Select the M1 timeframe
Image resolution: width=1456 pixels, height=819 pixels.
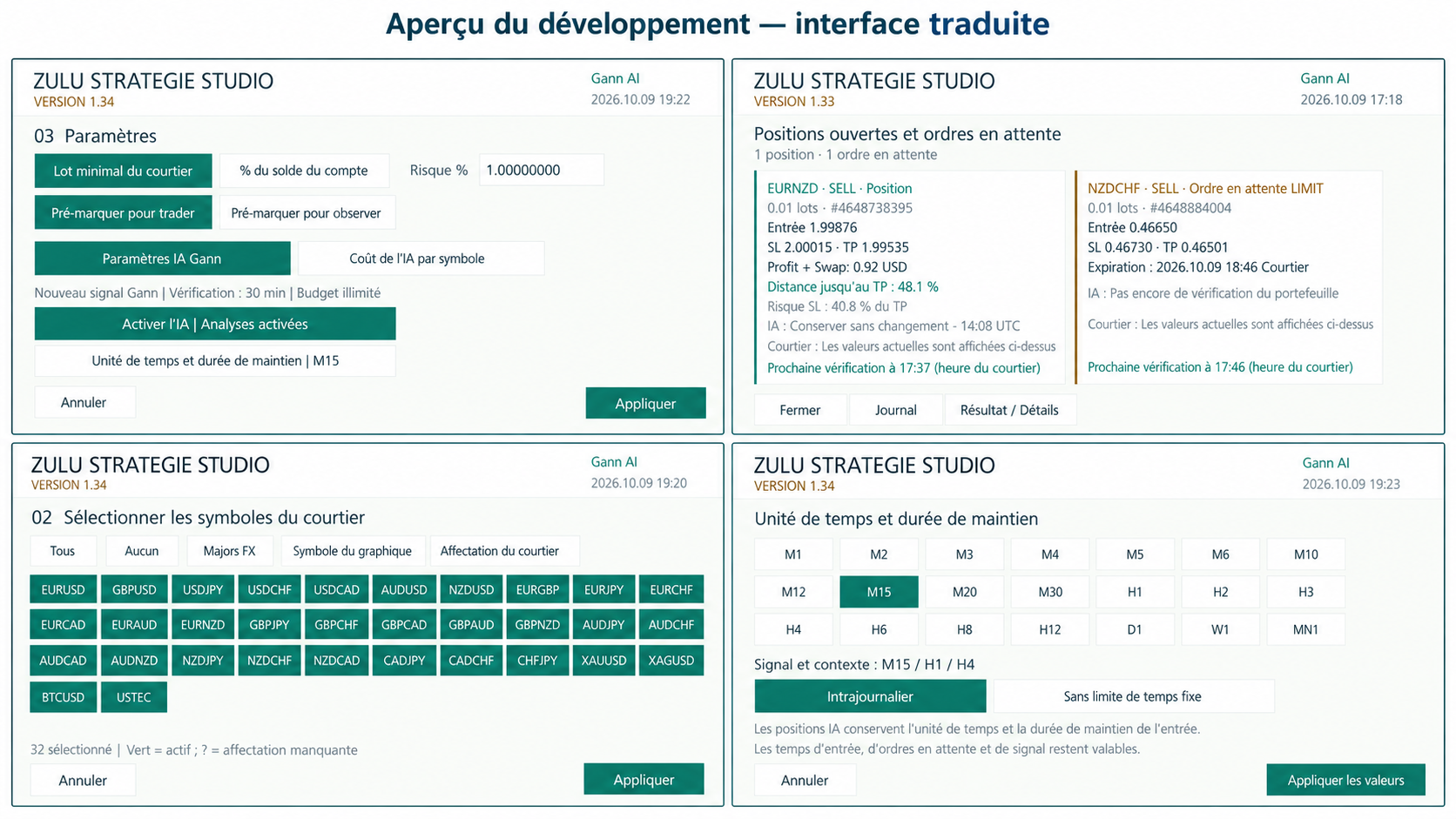pos(793,554)
